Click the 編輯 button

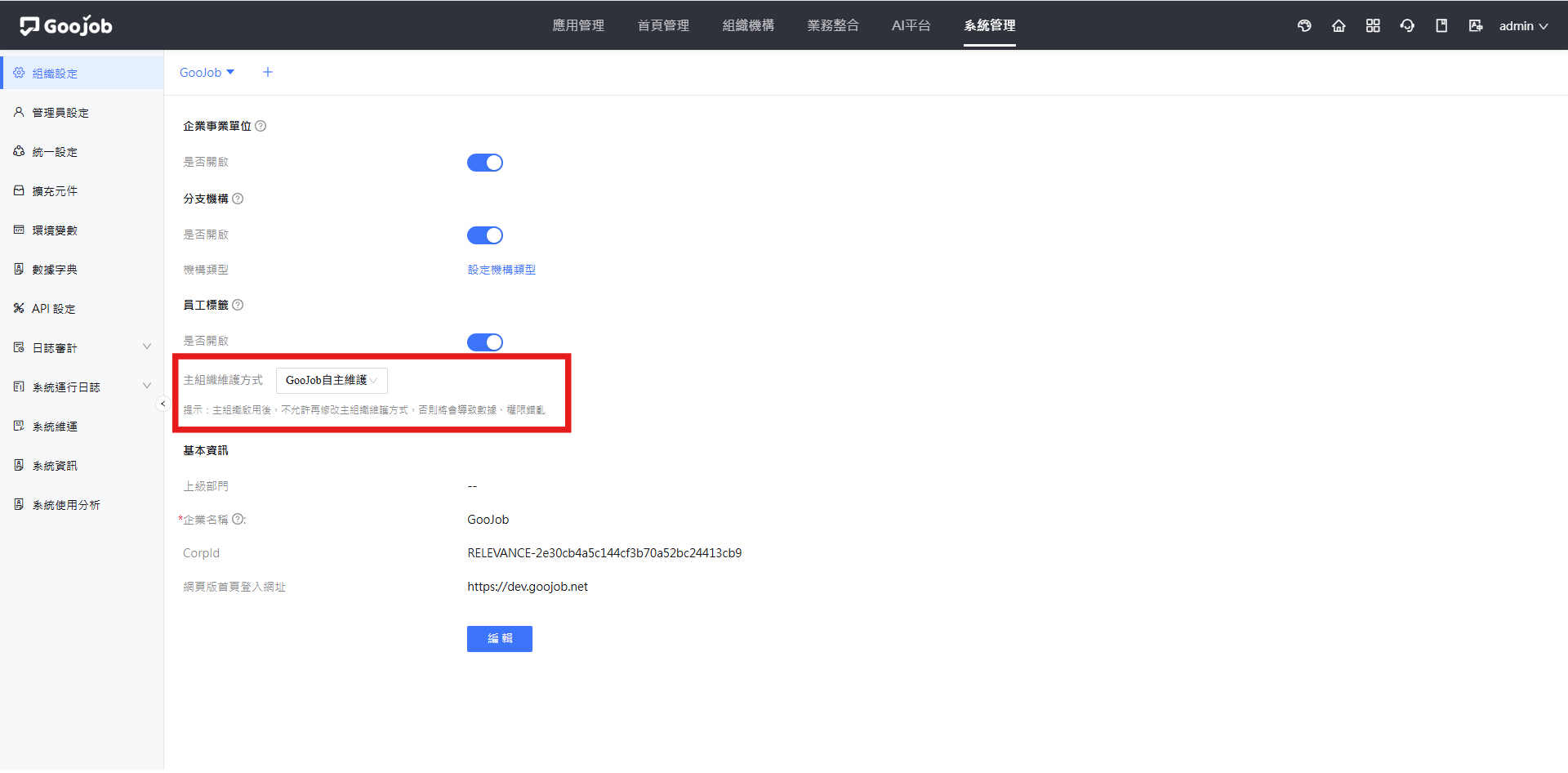pos(500,639)
